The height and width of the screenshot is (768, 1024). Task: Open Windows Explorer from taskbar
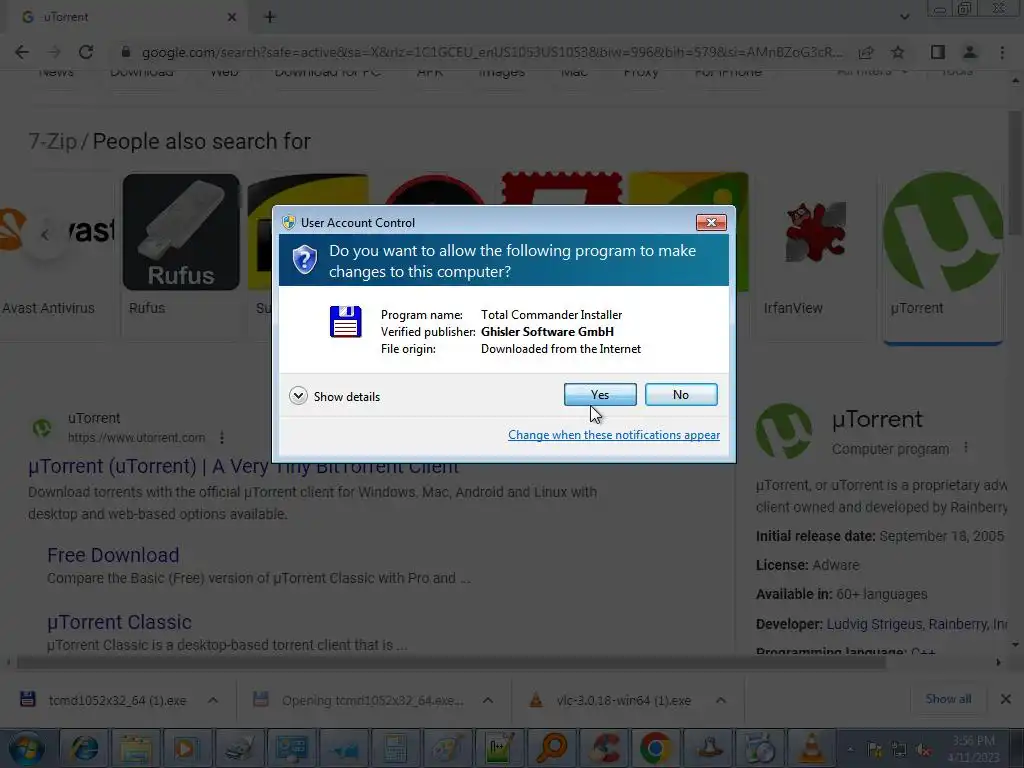[x=135, y=748]
